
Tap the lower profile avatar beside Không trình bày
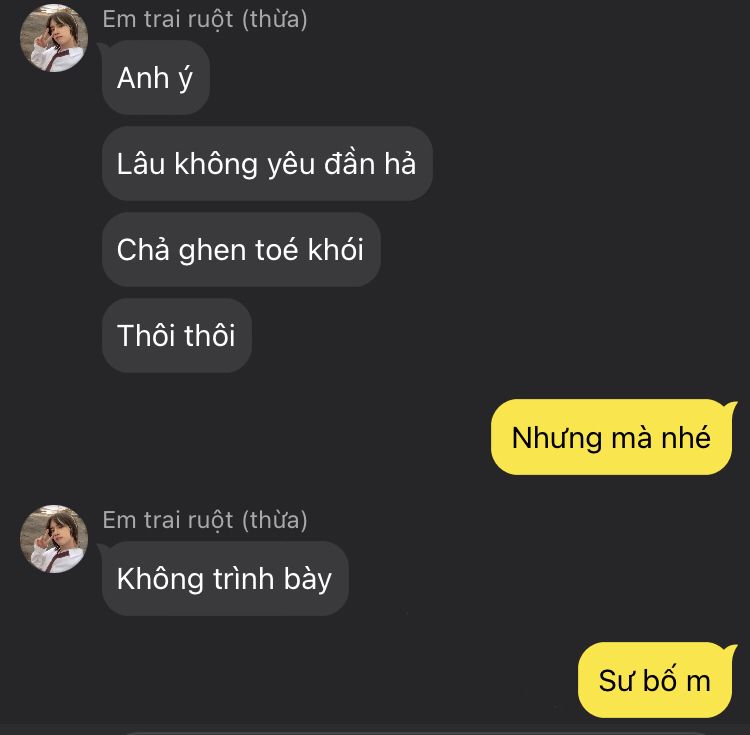(x=54, y=539)
